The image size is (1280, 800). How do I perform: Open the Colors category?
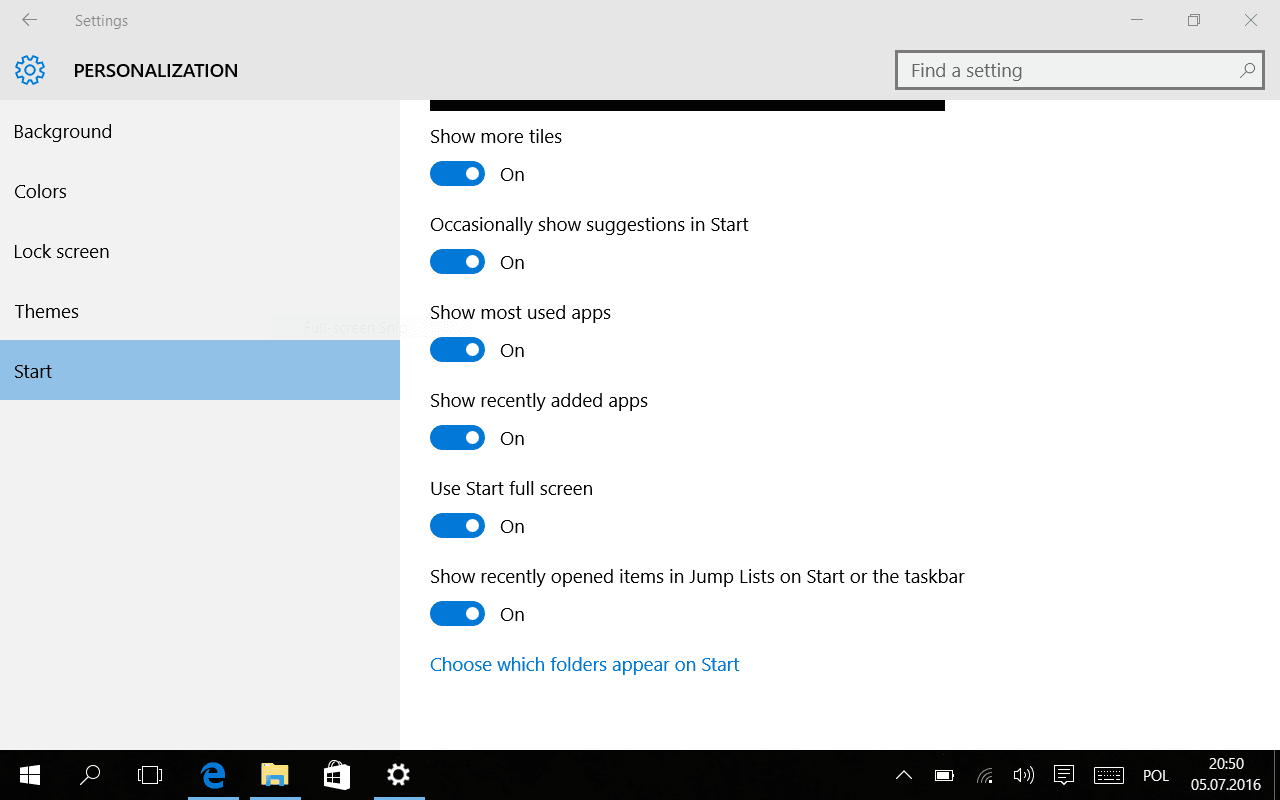(200, 191)
